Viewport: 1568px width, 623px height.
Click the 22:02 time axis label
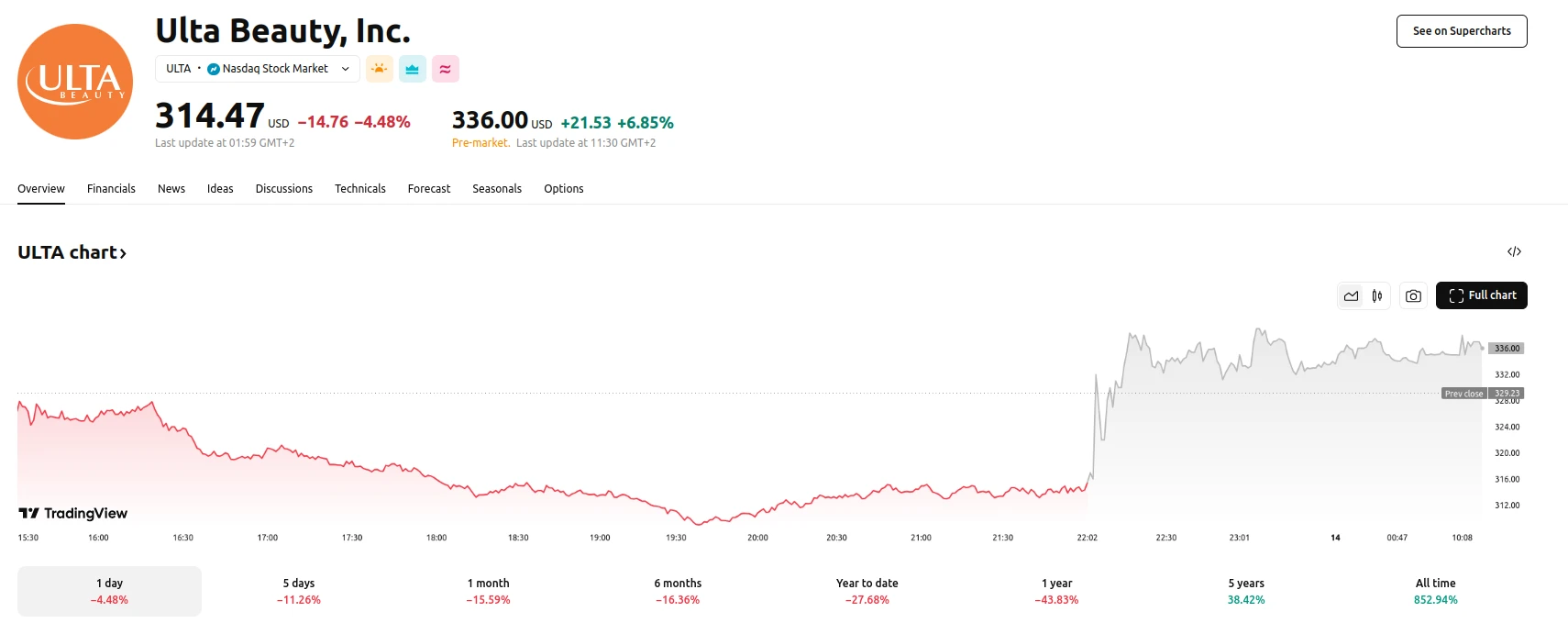click(1088, 538)
